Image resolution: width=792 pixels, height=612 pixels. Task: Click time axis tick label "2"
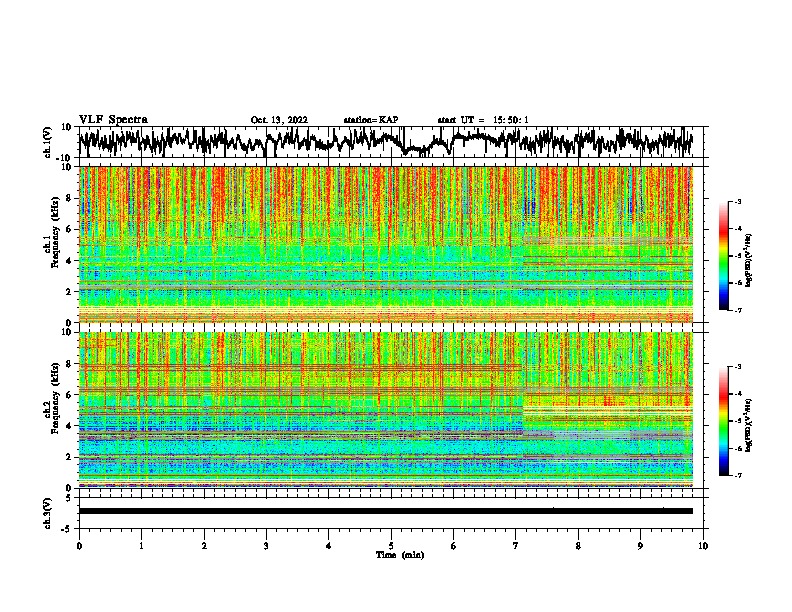[x=204, y=546]
